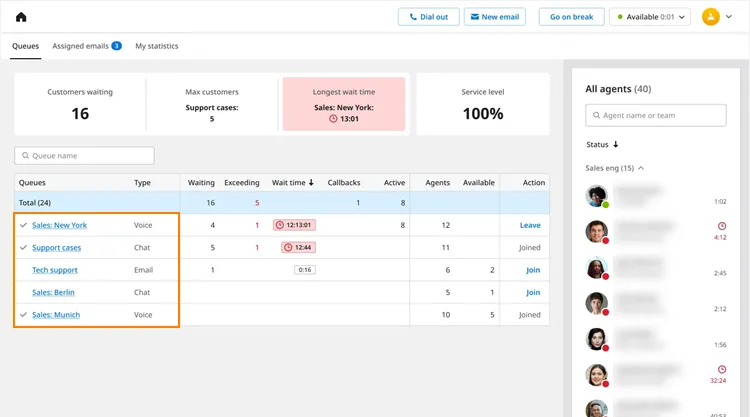Open the Support cases queue link
Image resolution: width=750 pixels, height=417 pixels.
56,248
